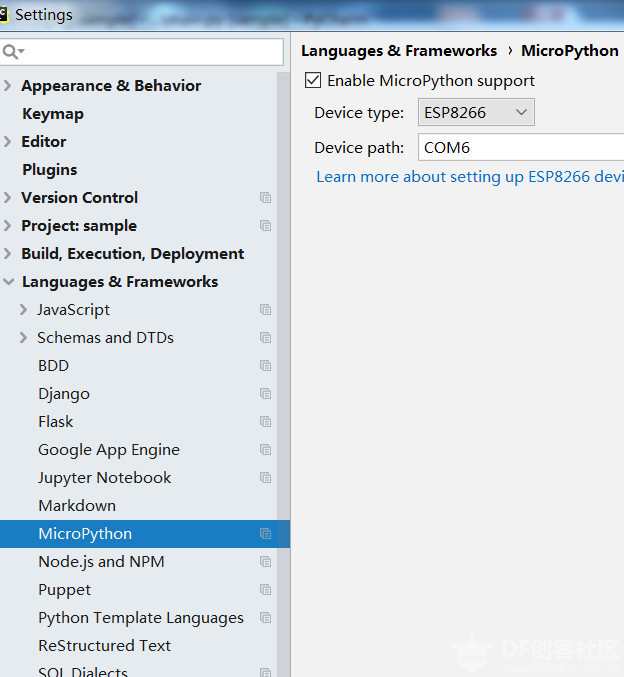Screen dimensions: 624x677
Task: Select Jupyter Notebook item
Action: pyautogui.click(x=105, y=478)
